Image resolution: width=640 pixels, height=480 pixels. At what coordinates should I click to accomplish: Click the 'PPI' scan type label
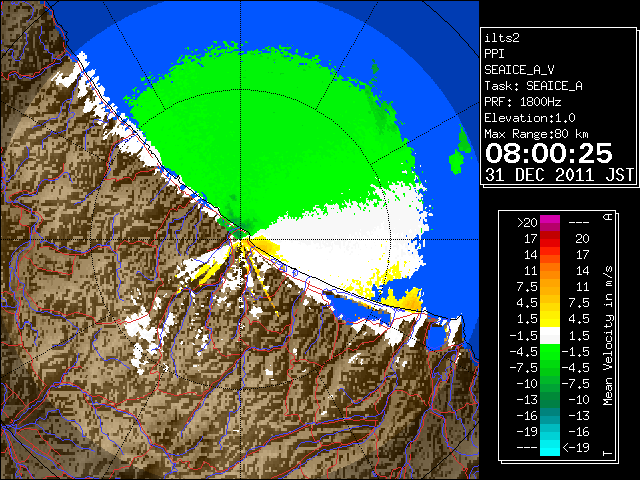[x=494, y=54]
